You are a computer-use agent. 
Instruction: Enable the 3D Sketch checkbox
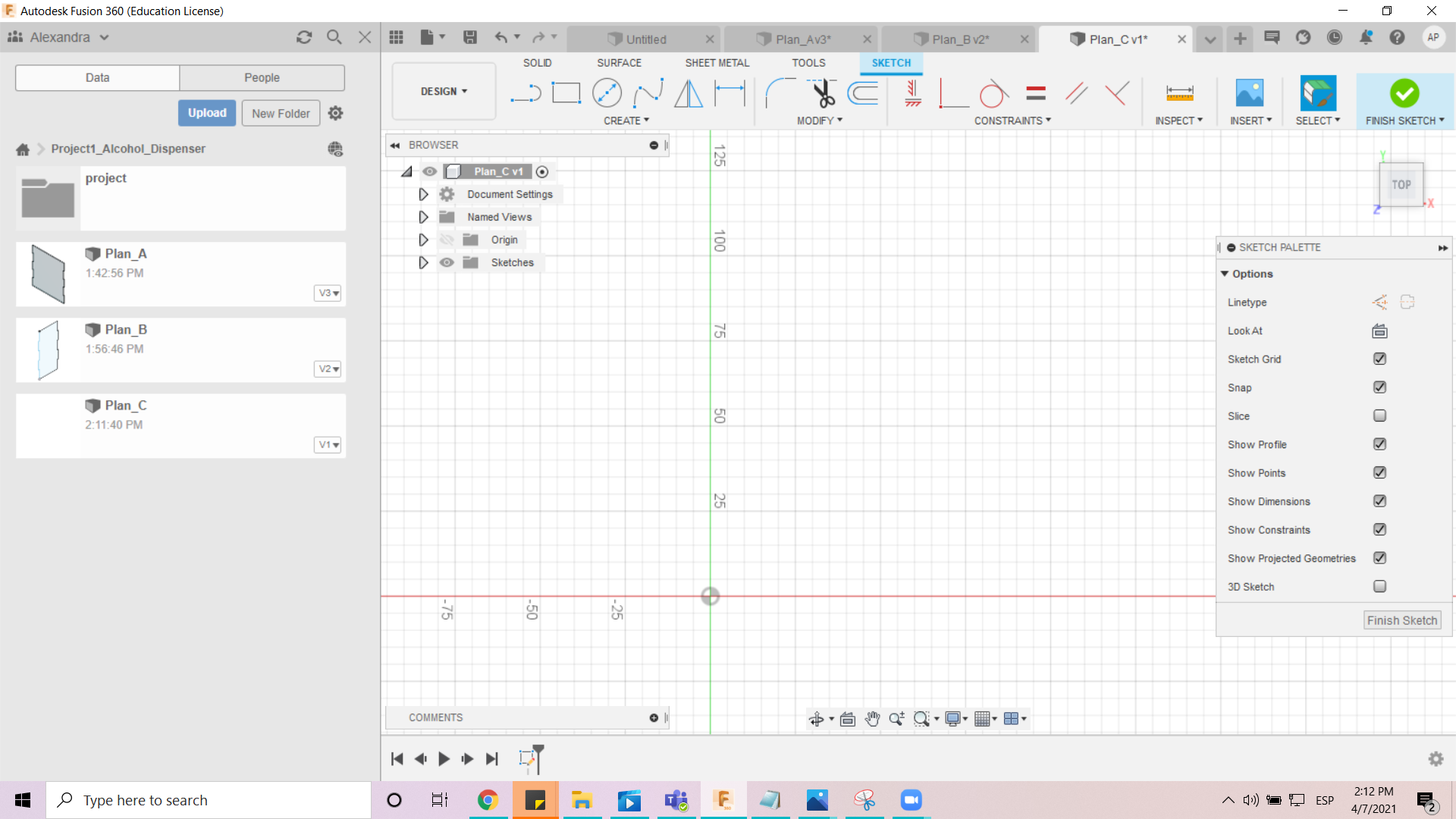tap(1380, 586)
